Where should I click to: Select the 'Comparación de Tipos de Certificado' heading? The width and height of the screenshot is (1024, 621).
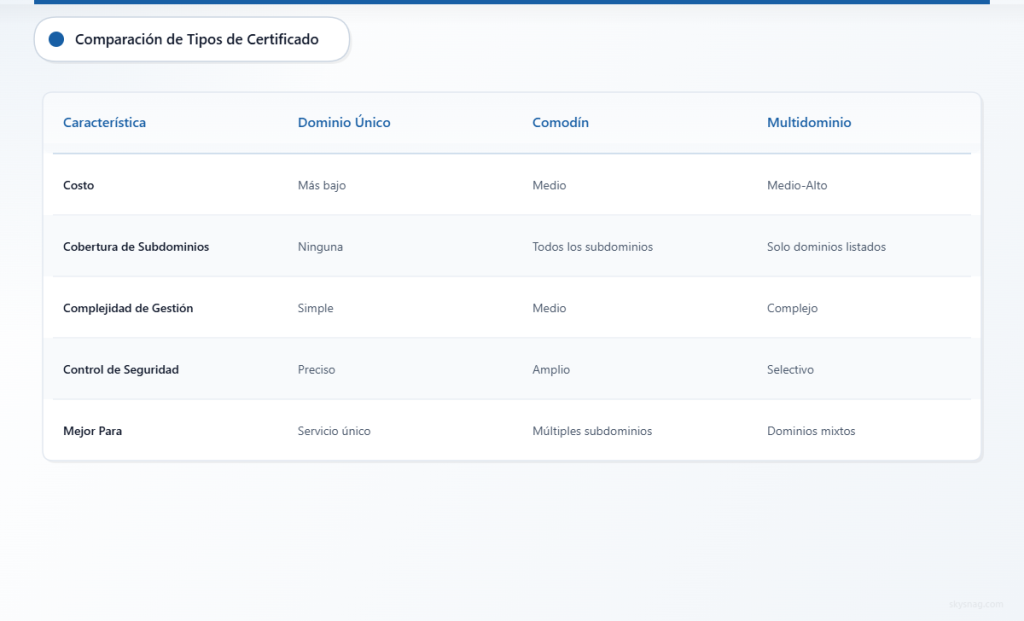pyautogui.click(x=197, y=39)
